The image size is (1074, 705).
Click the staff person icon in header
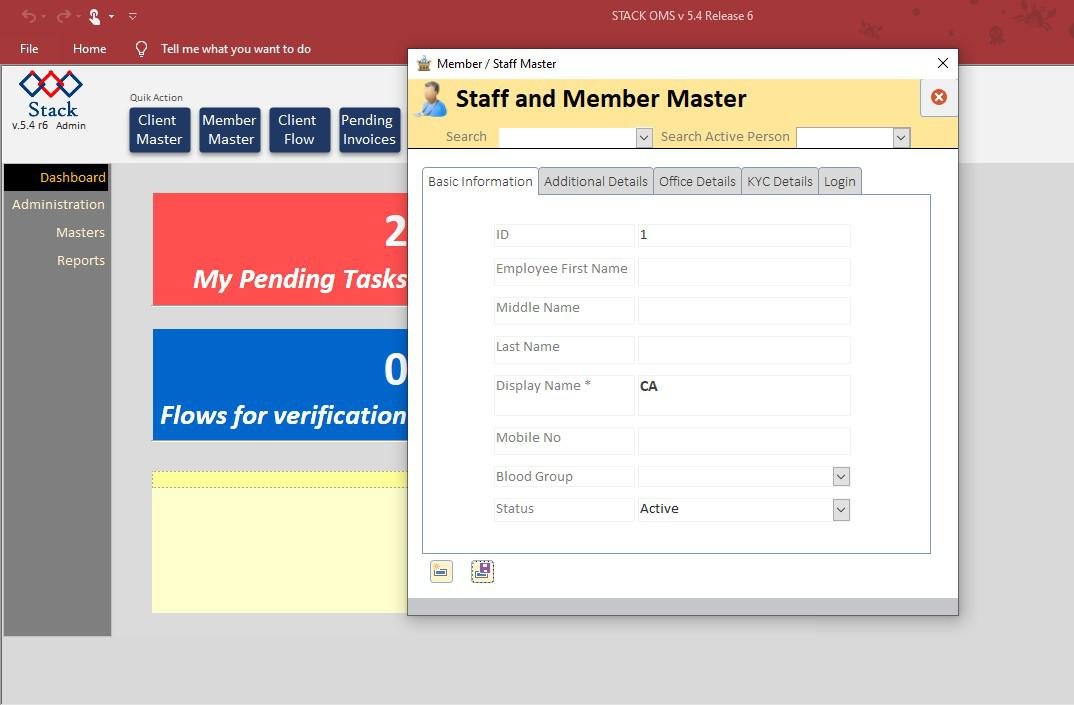[432, 99]
